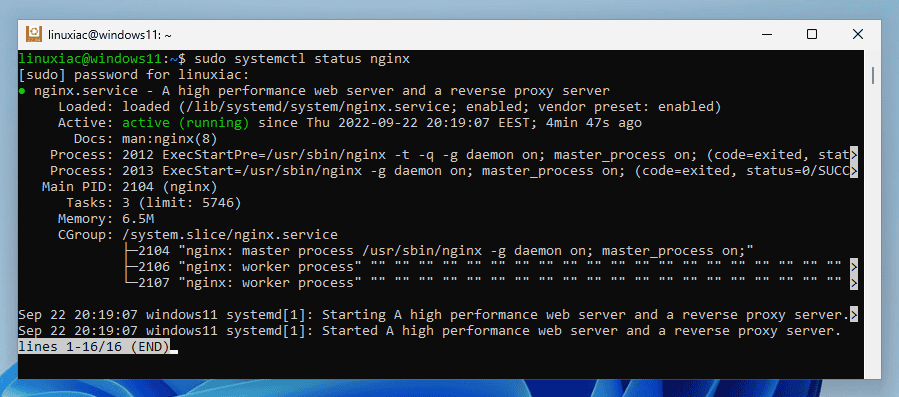Click the truncation arrow on ExecStart line
This screenshot has width=899, height=397.
pos(854,171)
